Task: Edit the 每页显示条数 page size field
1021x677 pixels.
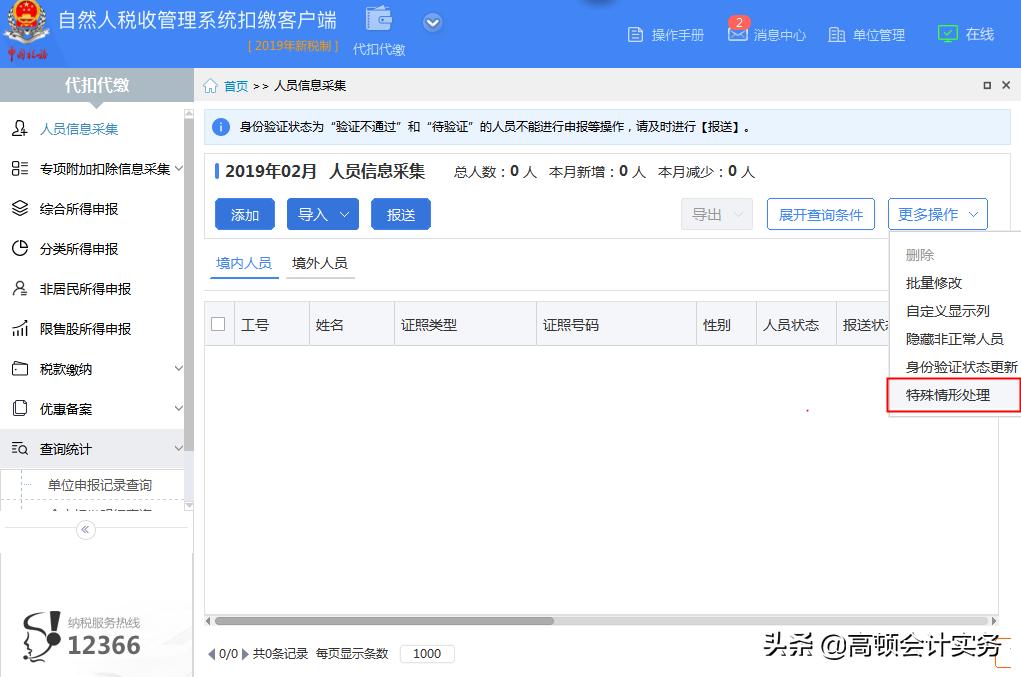Action: click(x=427, y=654)
